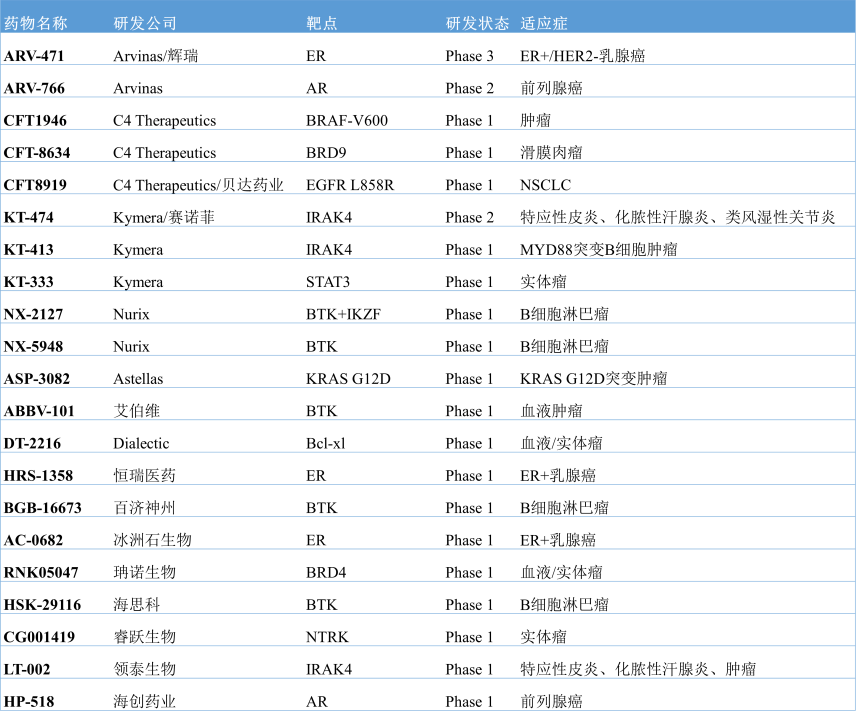Select the BTK+IKZF target cell
The height and width of the screenshot is (720, 856).
[x=343, y=314]
